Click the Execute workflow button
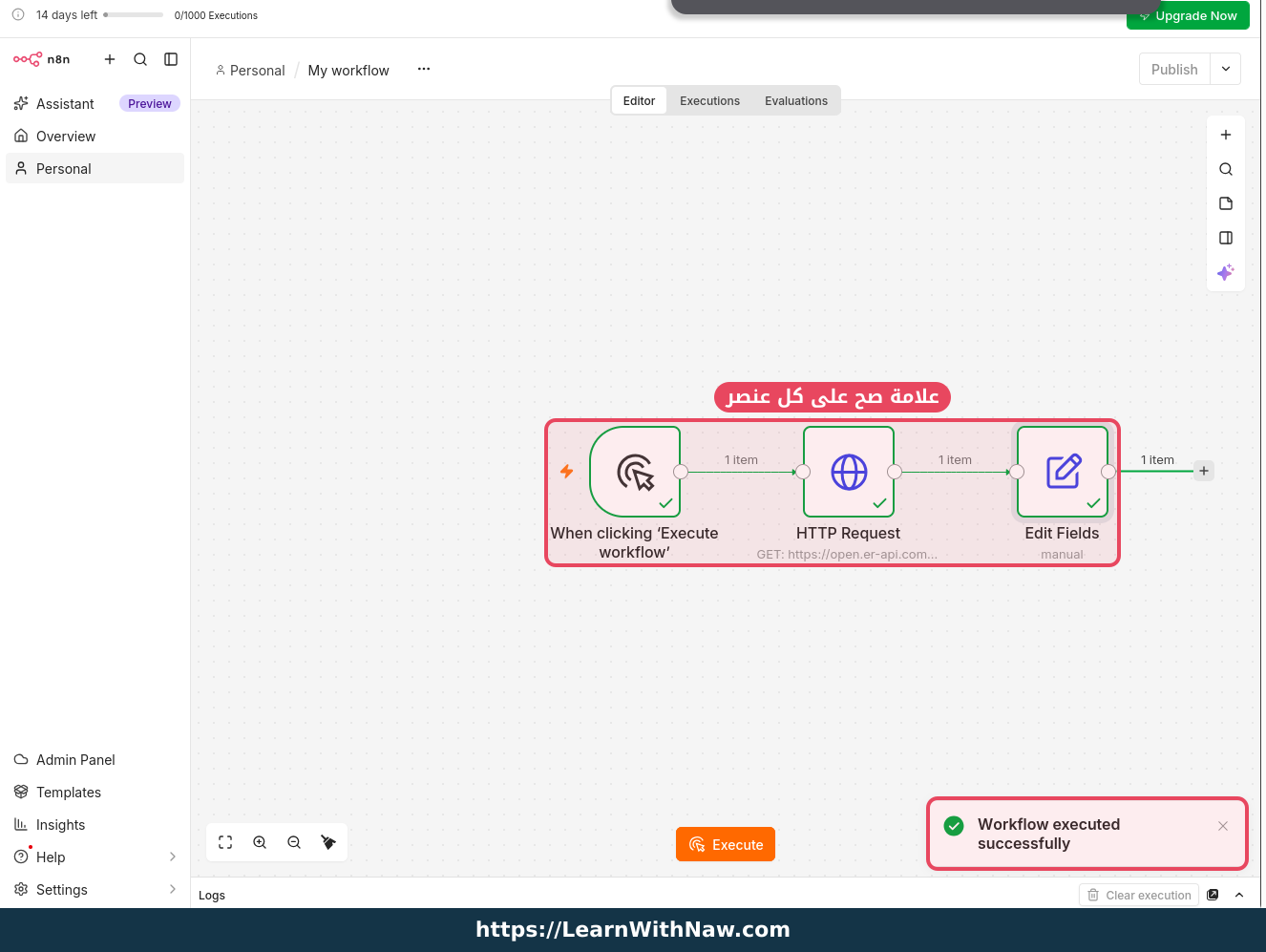 726,844
